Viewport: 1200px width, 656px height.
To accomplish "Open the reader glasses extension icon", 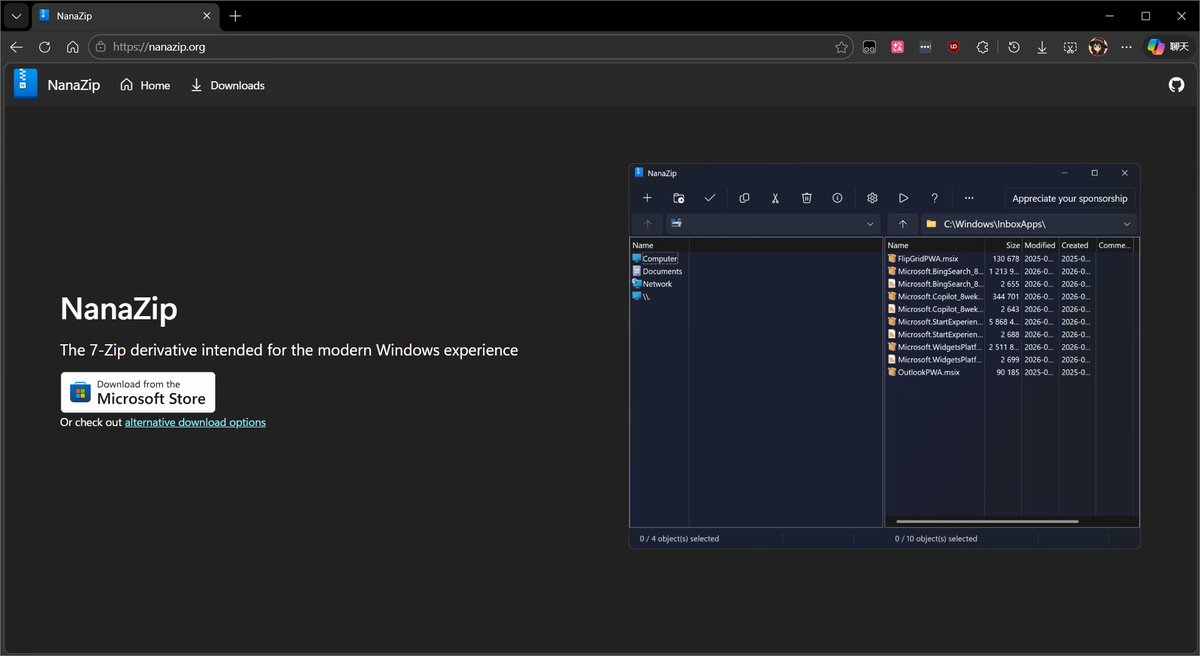I will click(x=870, y=47).
